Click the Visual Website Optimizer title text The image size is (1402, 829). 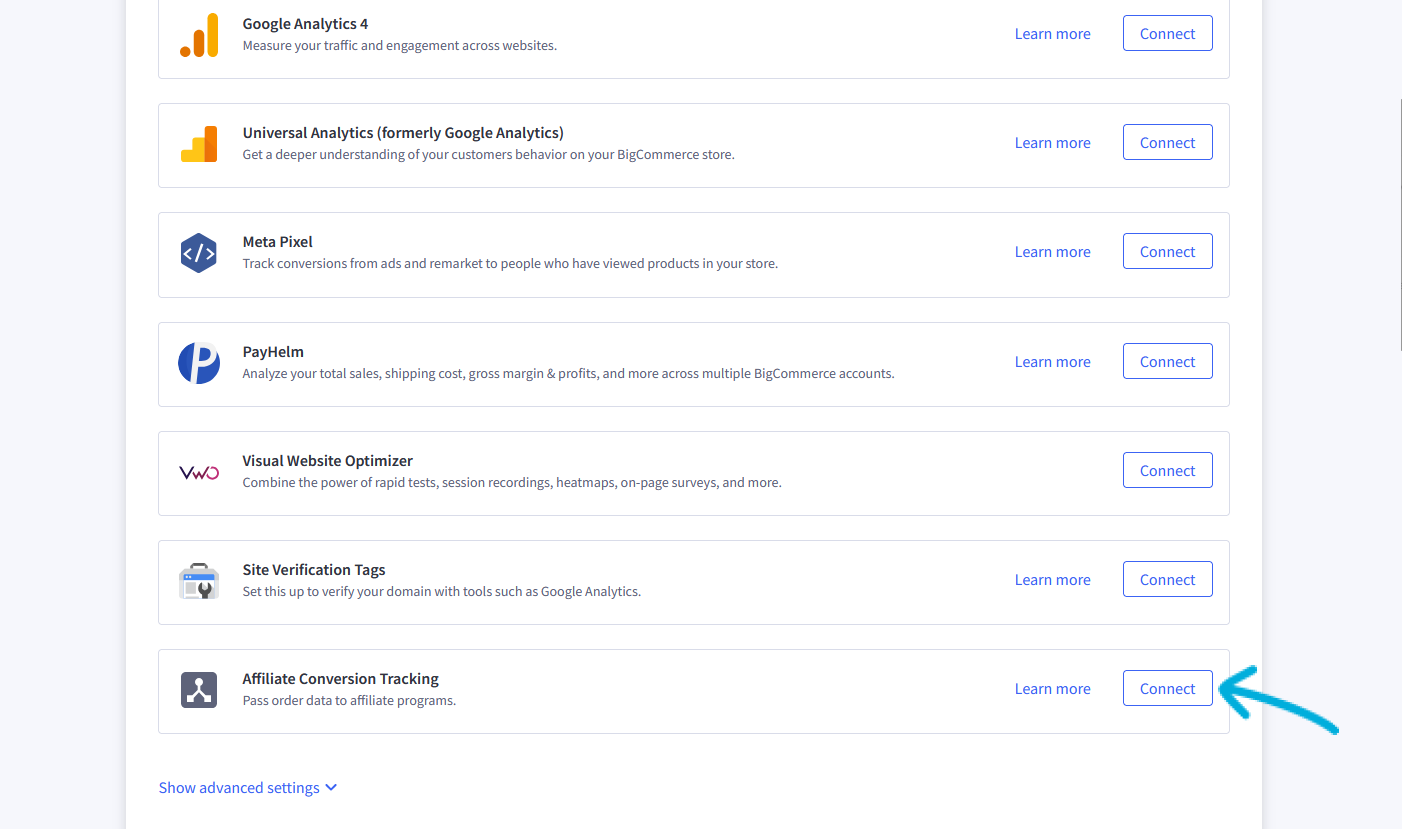(x=327, y=460)
